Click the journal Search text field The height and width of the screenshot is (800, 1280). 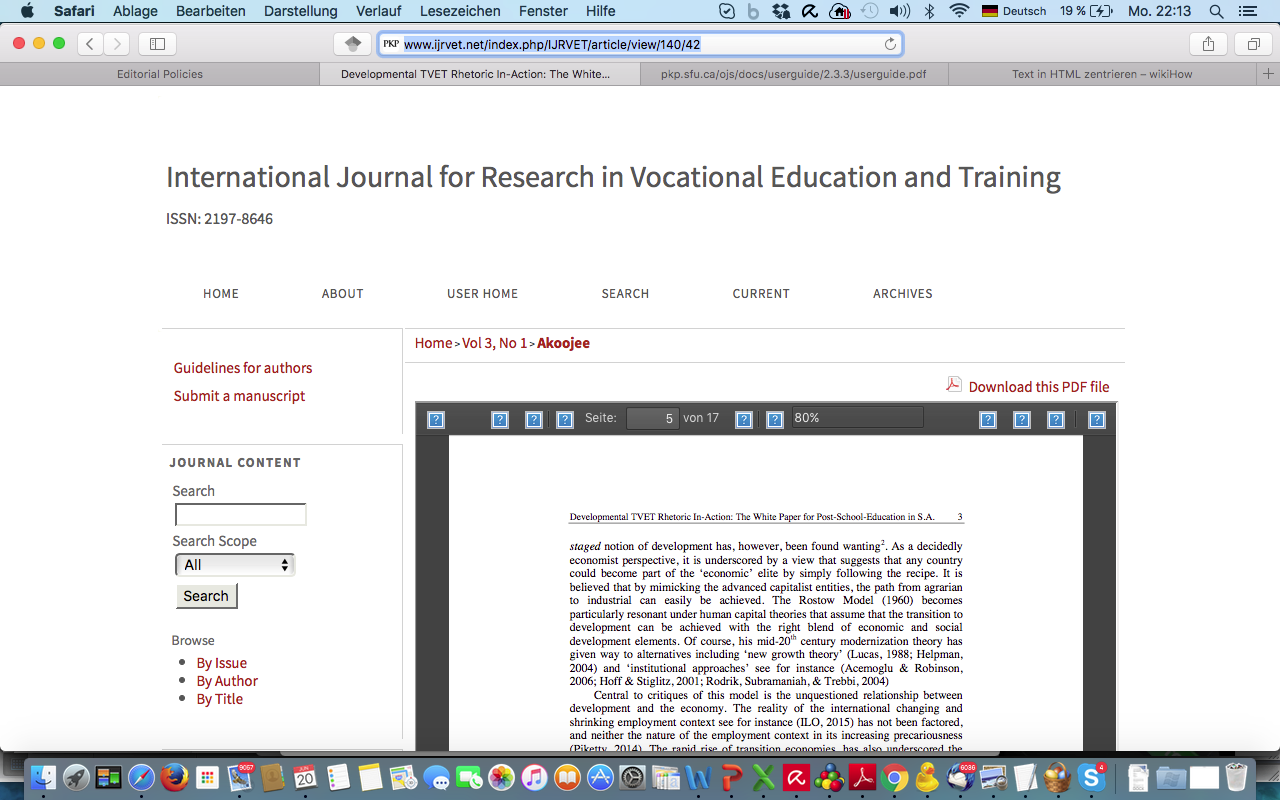point(241,515)
